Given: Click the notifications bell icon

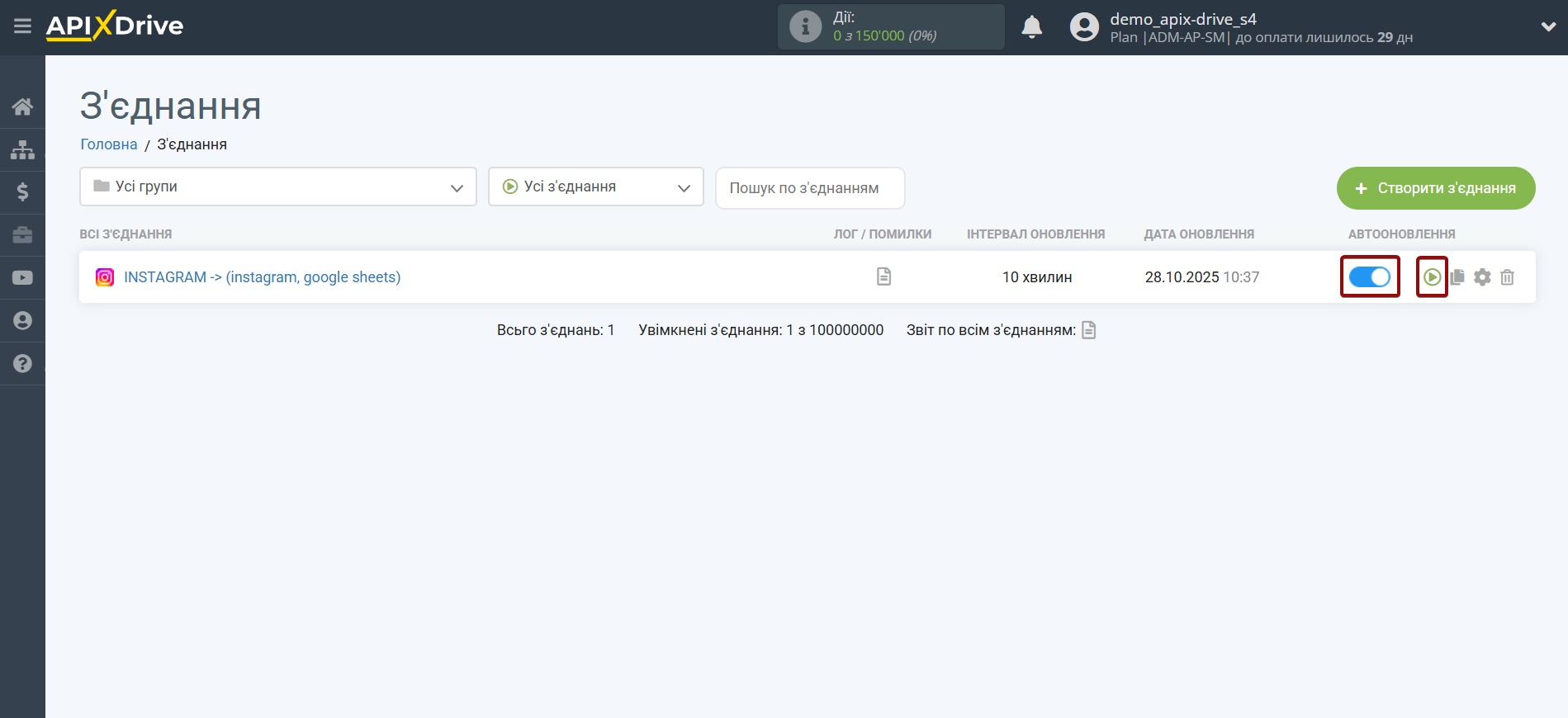Looking at the screenshot, I should (x=1031, y=27).
